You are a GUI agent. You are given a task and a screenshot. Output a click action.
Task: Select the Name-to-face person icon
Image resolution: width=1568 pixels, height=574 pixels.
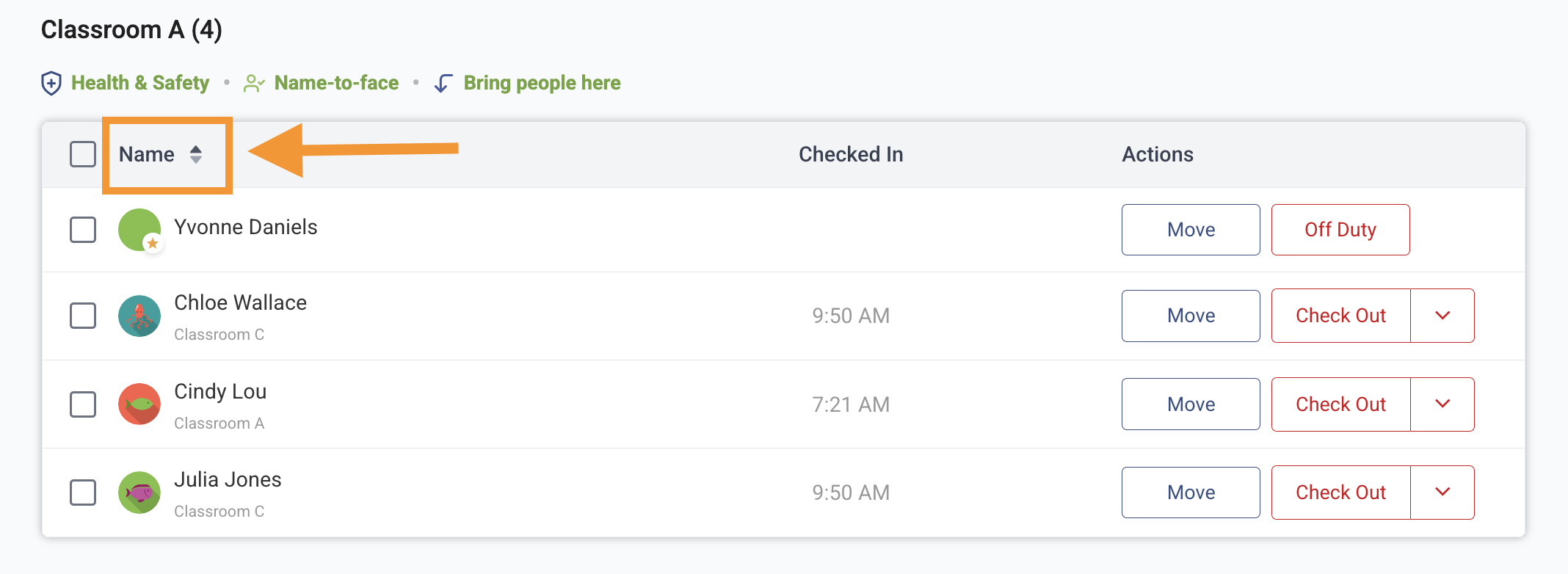pyautogui.click(x=254, y=83)
